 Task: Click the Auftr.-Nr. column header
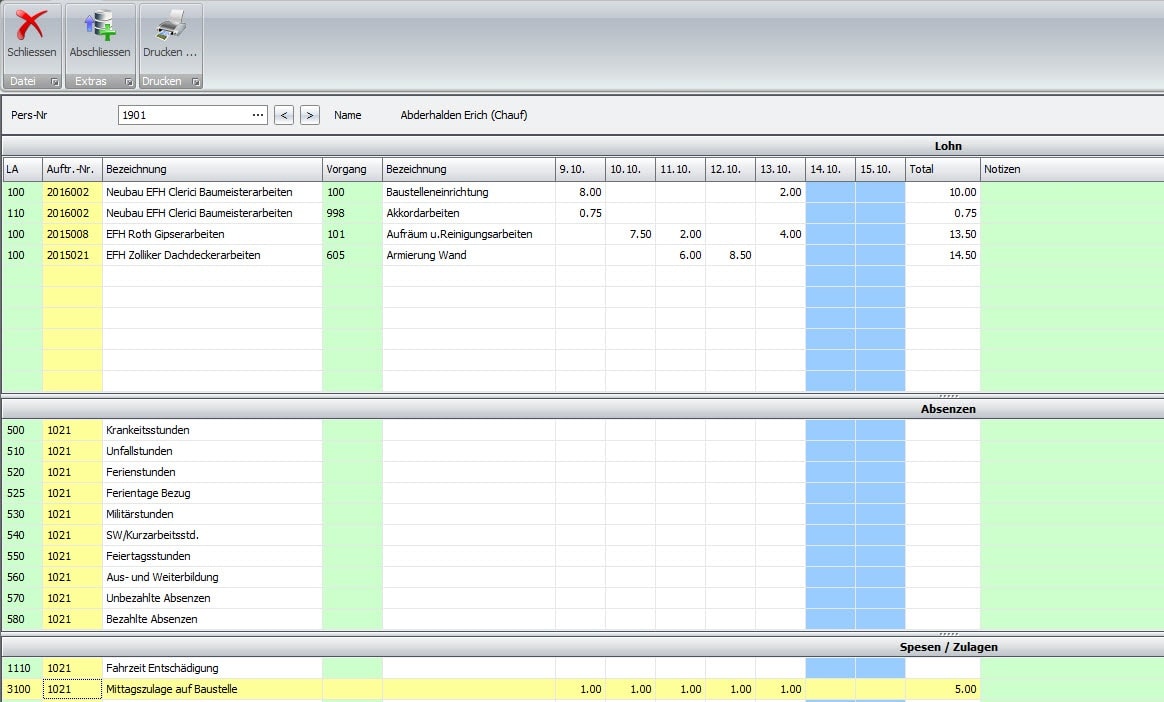[72, 169]
